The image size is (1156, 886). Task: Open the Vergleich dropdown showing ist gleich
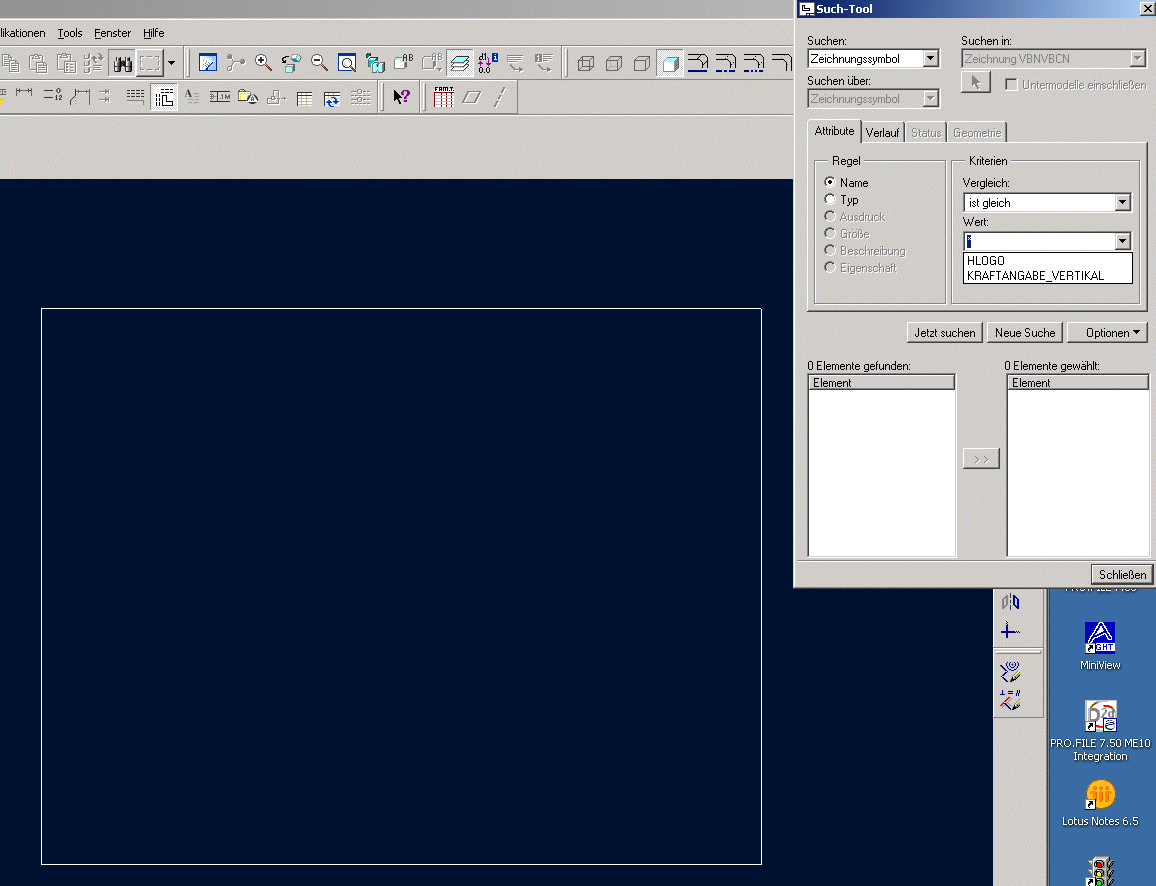click(x=1048, y=203)
